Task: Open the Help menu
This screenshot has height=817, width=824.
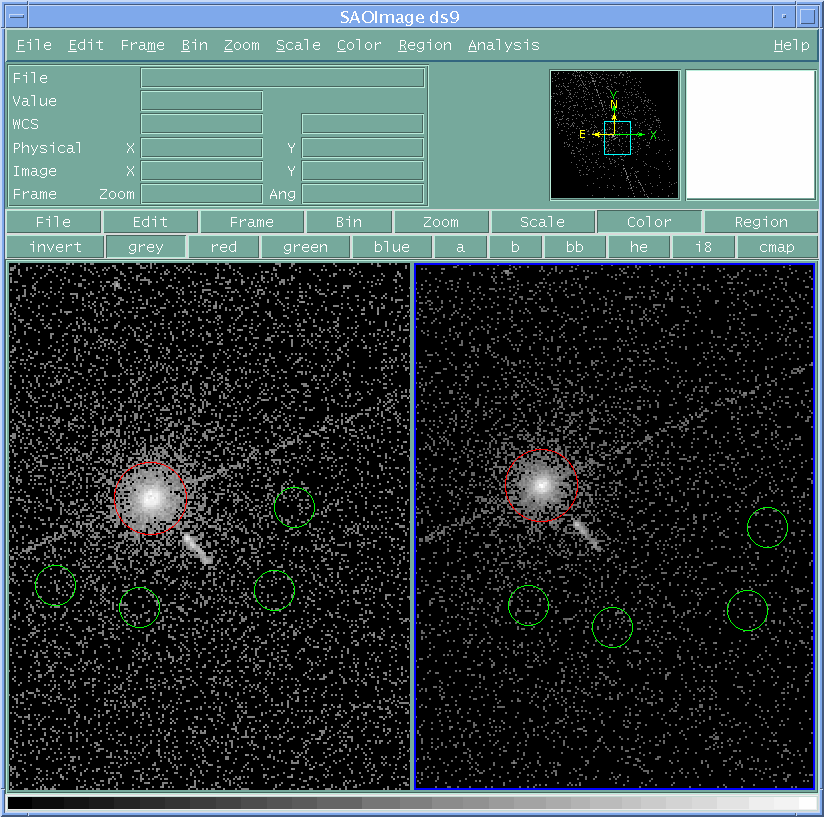Action: pyautogui.click(x=791, y=45)
